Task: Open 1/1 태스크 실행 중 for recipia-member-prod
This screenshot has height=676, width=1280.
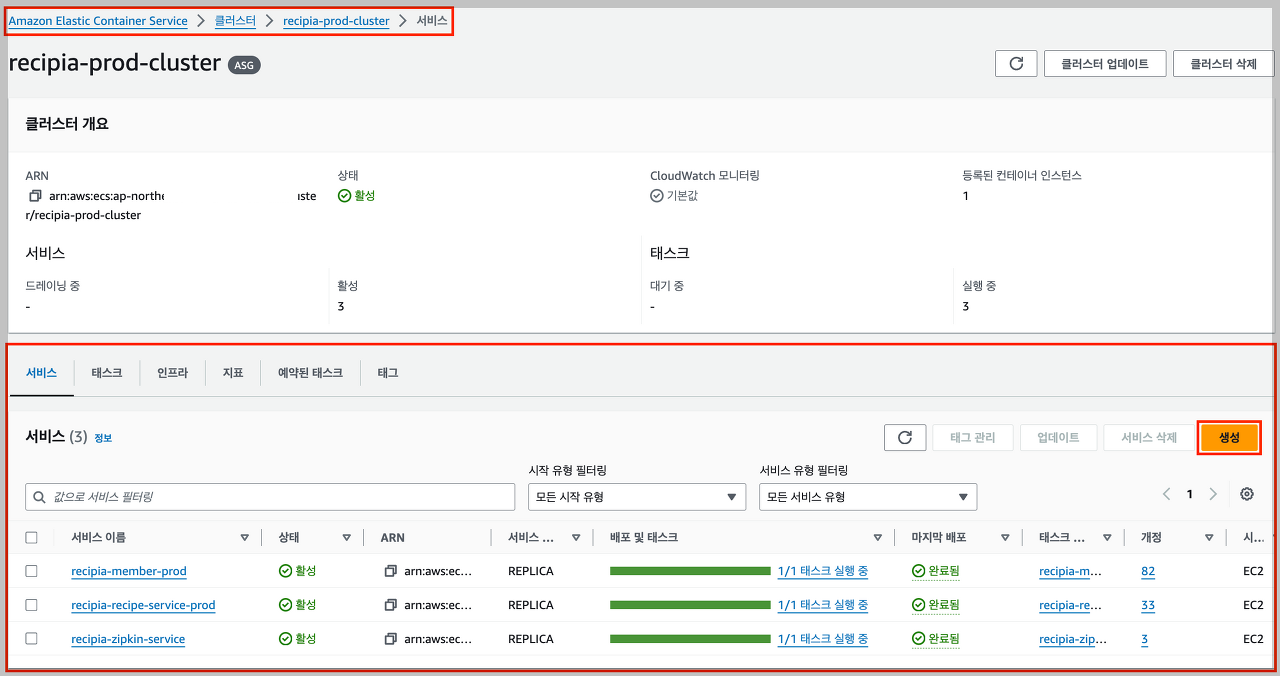Action: point(822,571)
